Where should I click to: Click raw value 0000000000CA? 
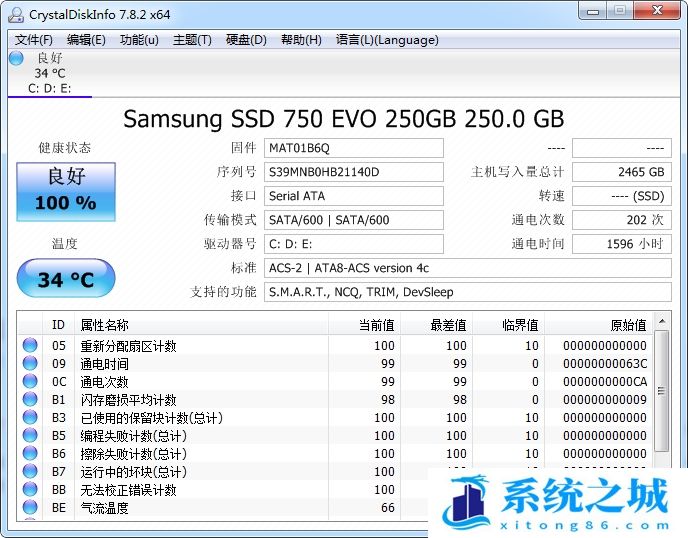605,382
